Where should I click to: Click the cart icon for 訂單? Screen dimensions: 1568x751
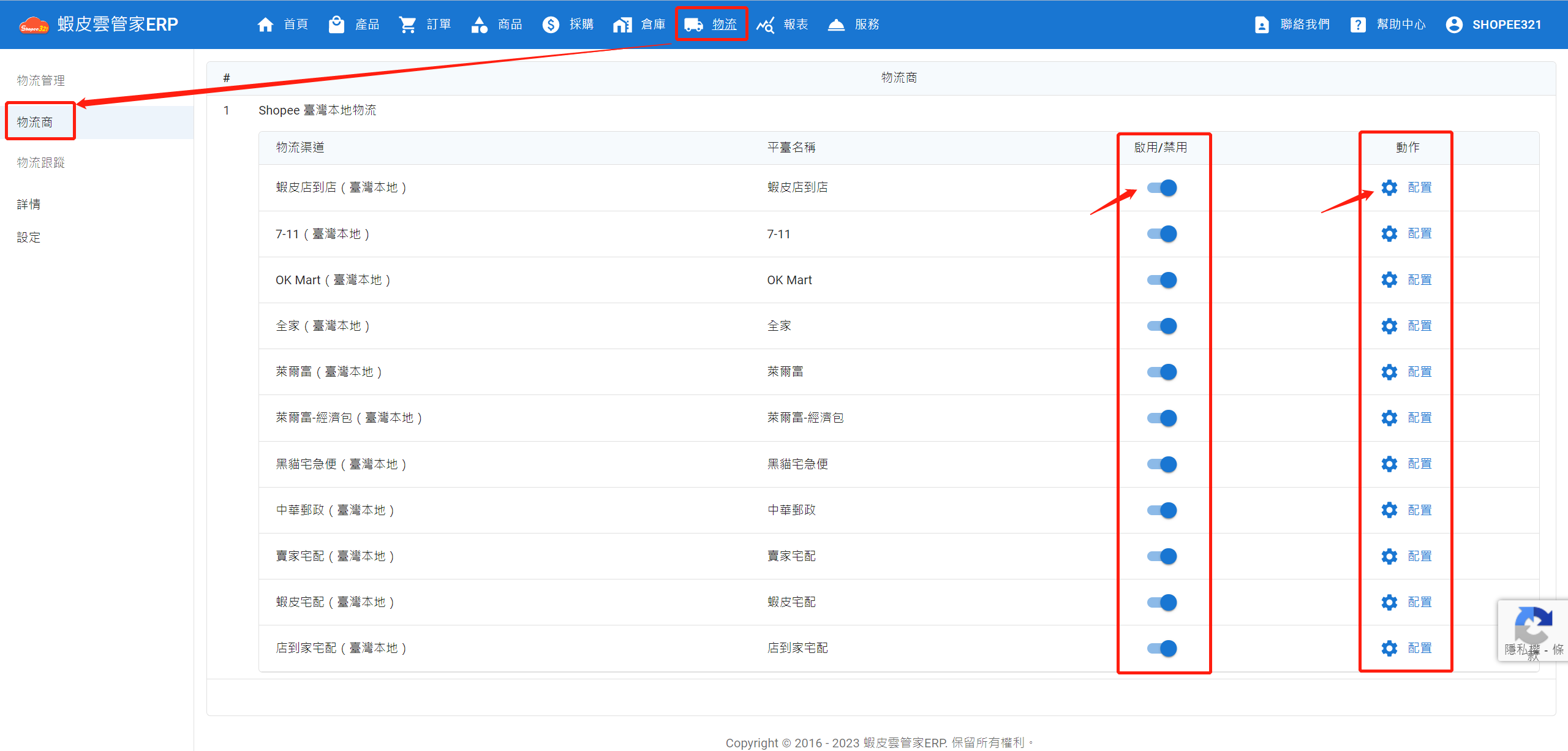(x=407, y=25)
